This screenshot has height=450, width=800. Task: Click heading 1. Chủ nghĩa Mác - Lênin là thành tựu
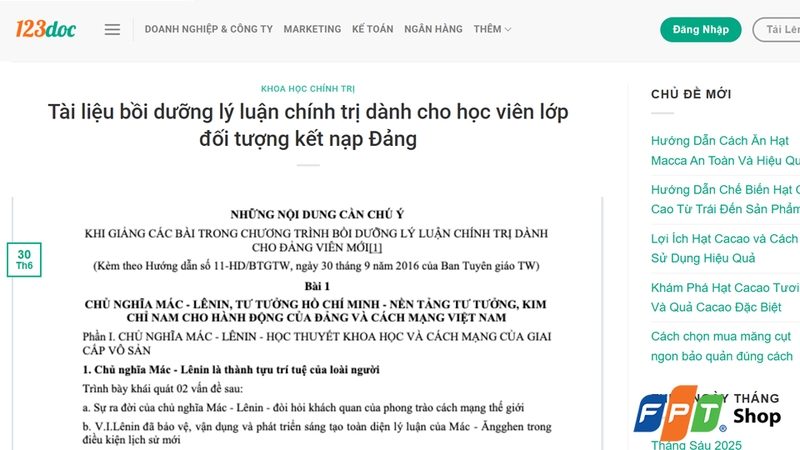pos(231,369)
